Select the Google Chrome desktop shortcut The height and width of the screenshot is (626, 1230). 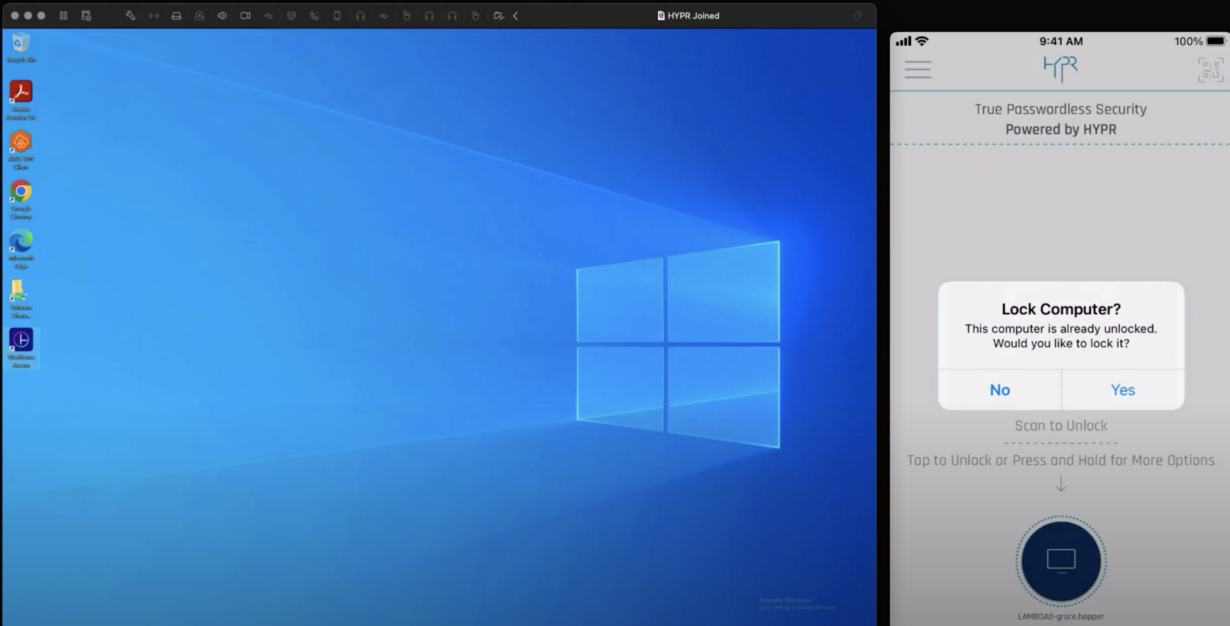[x=21, y=199]
